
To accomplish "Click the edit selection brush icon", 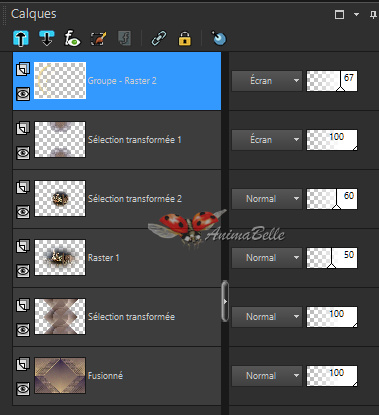I will pos(99,38).
